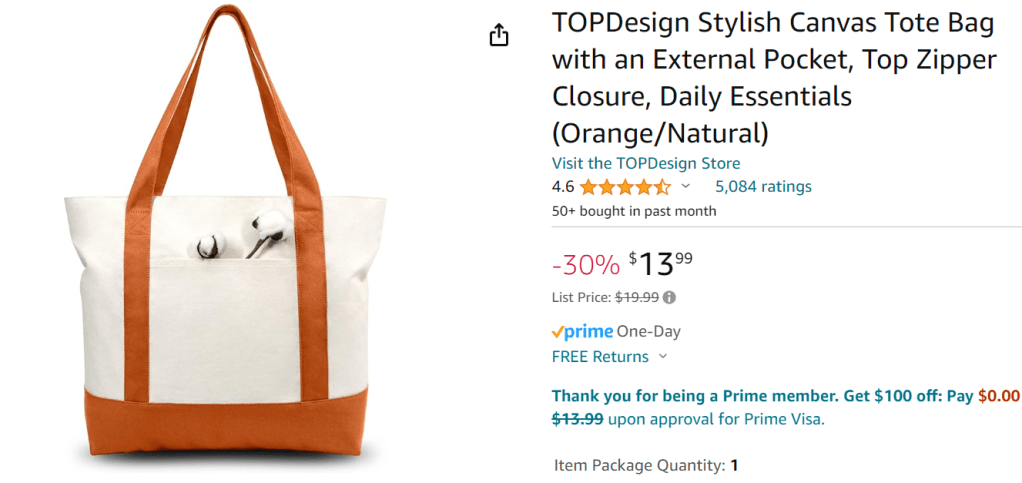Screen dimensions: 1022x483
Task: Click the -30% discount label
Action: 585,265
